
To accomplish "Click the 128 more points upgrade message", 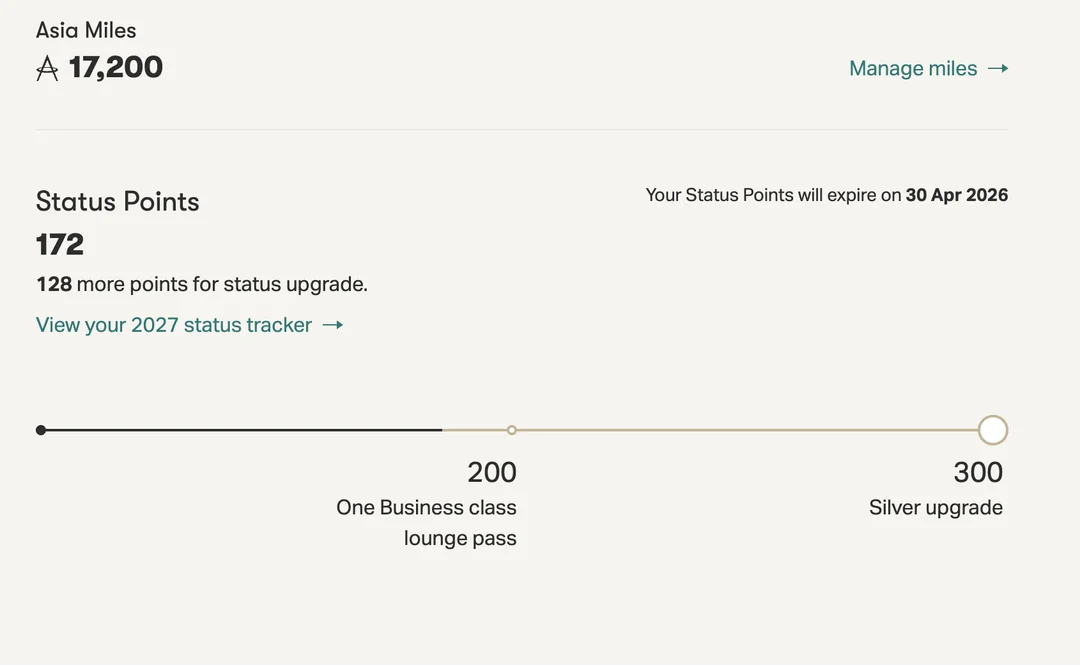I will 202,284.
